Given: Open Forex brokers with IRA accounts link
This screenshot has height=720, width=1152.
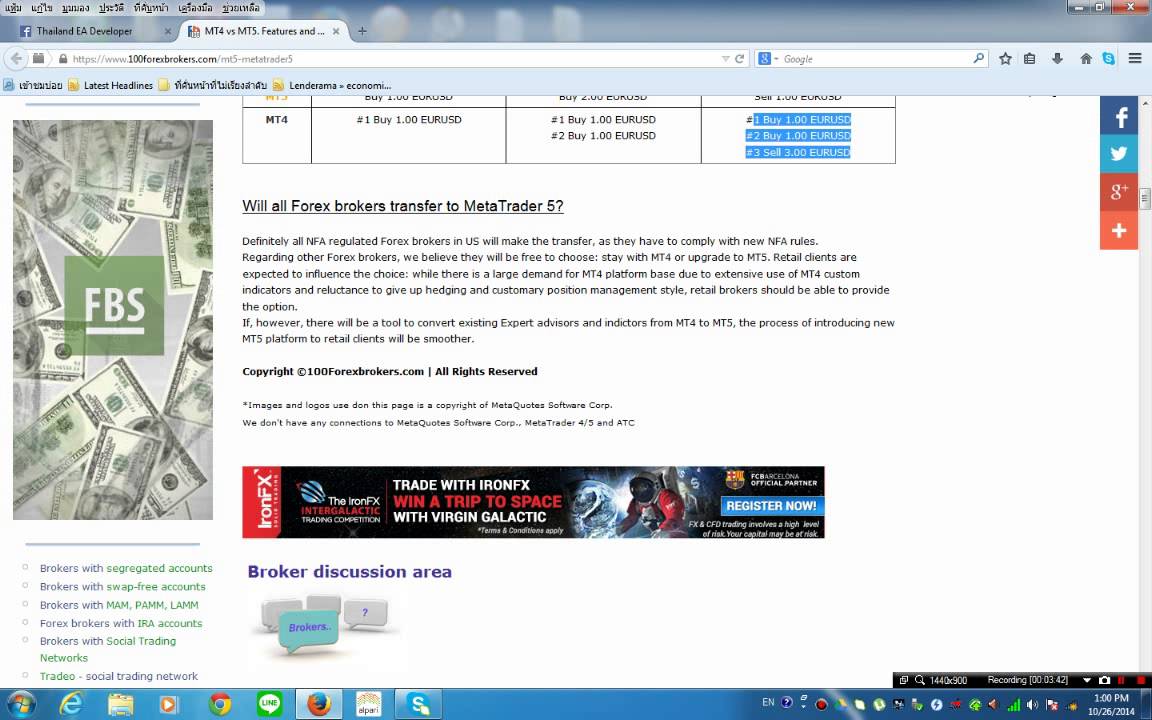Looking at the screenshot, I should point(120,623).
